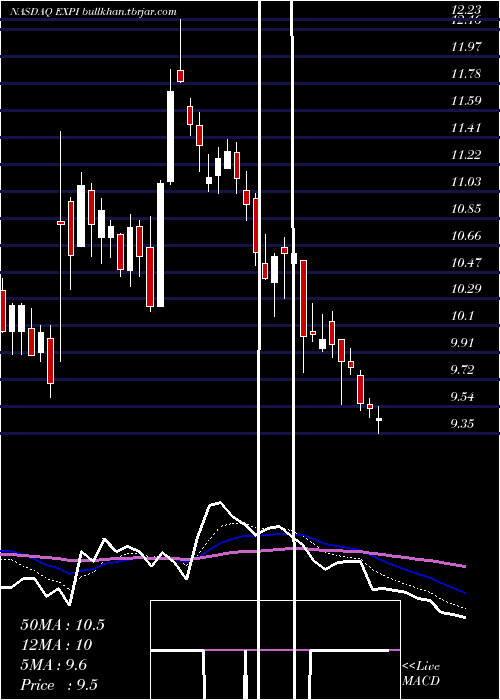Click the 50MA : 10.5 legend value
Screen dimensions: 500x700
[62, 625]
